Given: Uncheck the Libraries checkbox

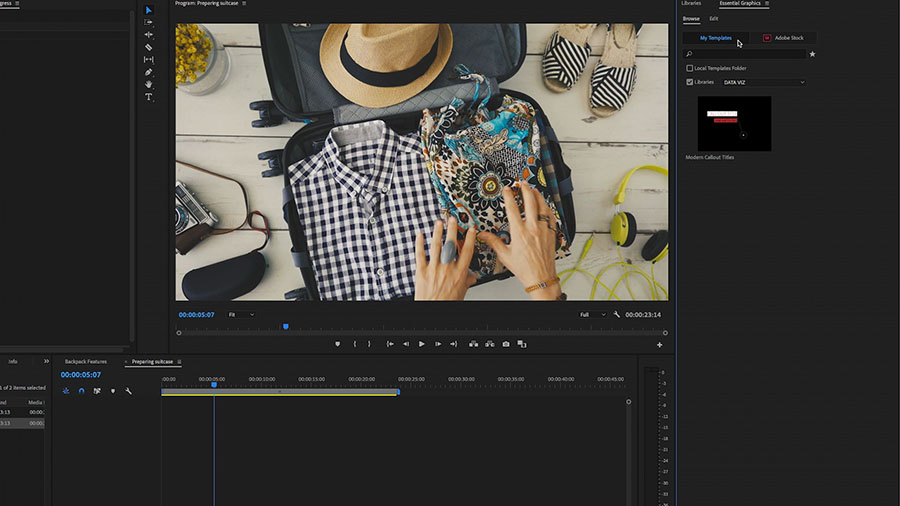Looking at the screenshot, I should click(x=689, y=82).
